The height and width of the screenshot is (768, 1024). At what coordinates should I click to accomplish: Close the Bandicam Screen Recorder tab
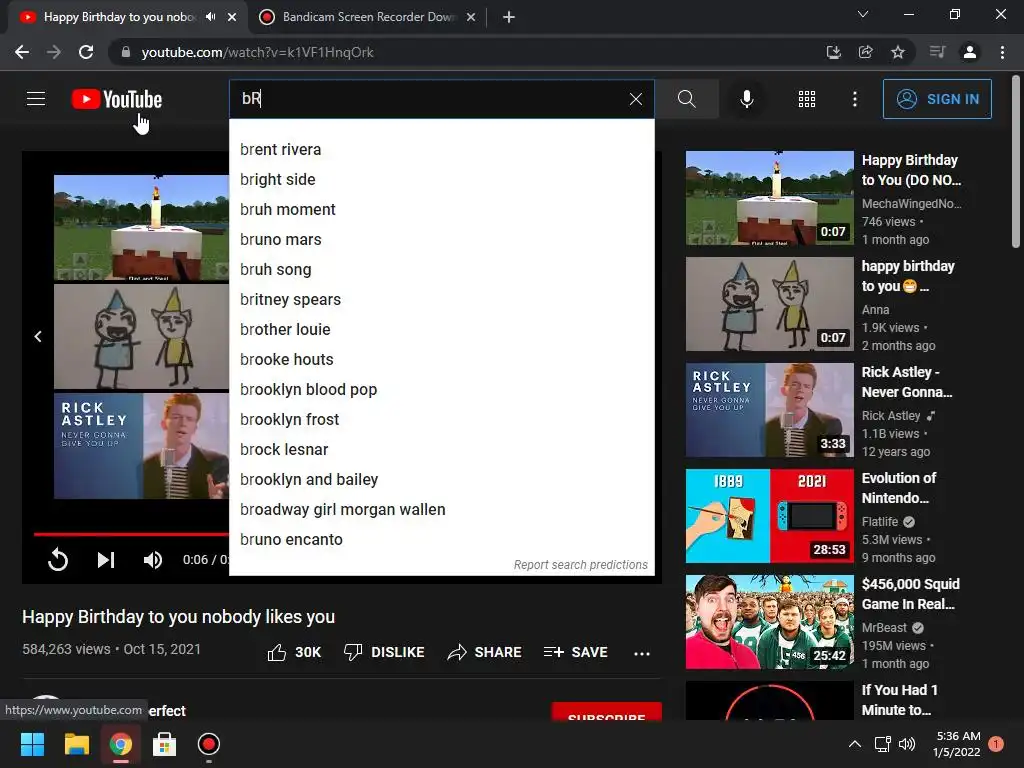click(471, 17)
